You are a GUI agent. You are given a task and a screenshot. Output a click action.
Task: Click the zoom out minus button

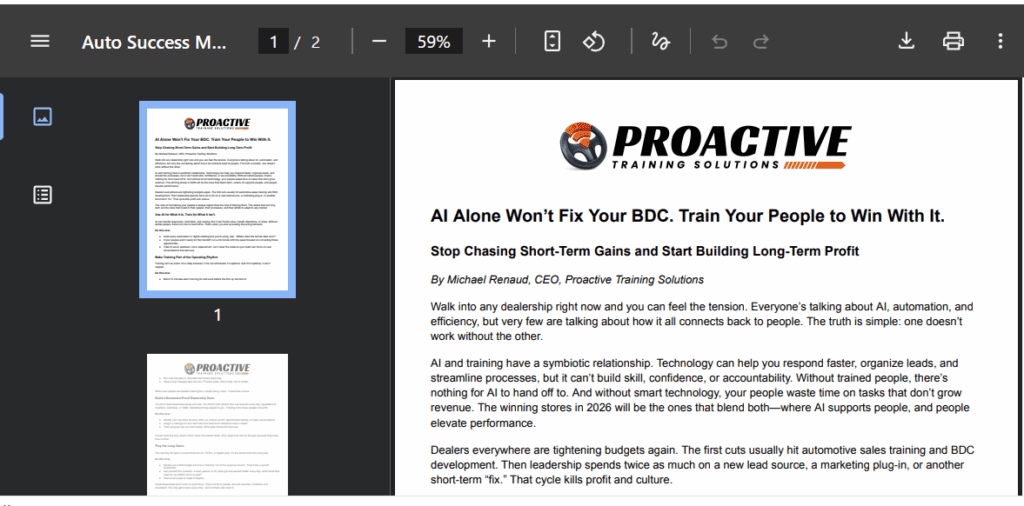pyautogui.click(x=379, y=41)
